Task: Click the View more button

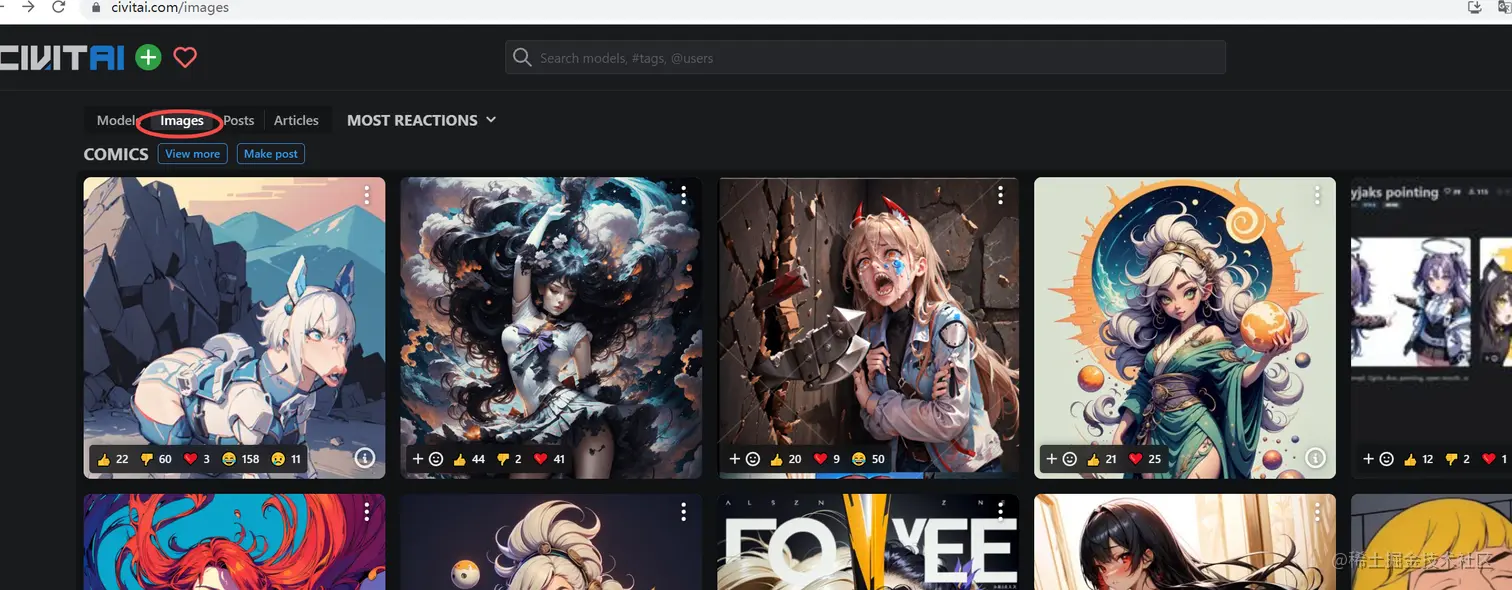Action: (x=192, y=154)
